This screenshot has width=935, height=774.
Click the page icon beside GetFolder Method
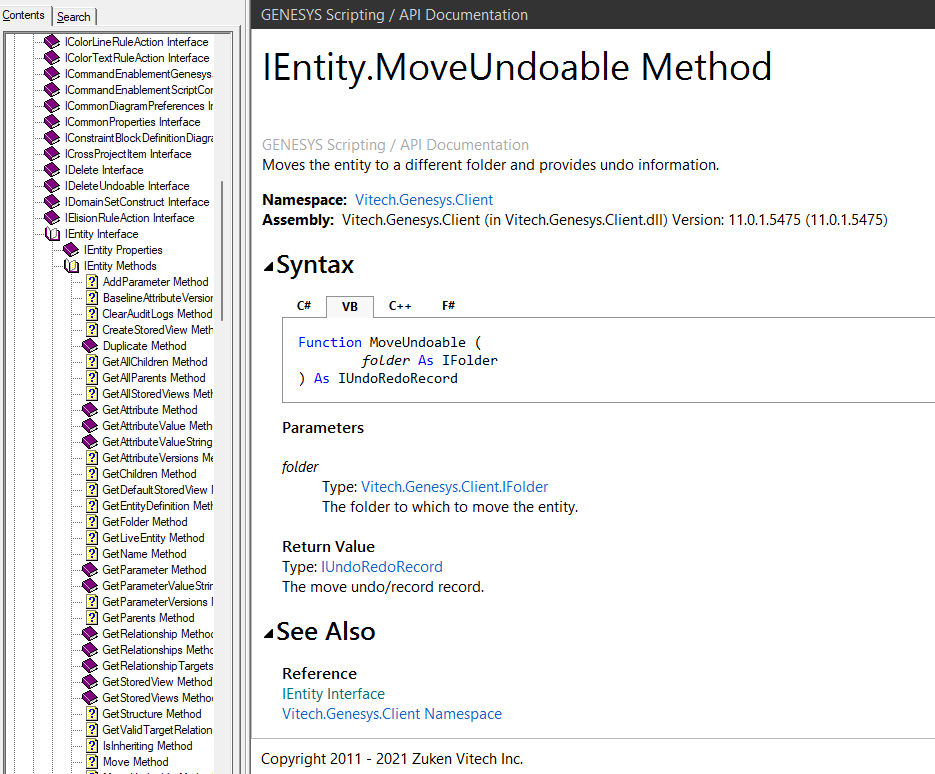91,522
